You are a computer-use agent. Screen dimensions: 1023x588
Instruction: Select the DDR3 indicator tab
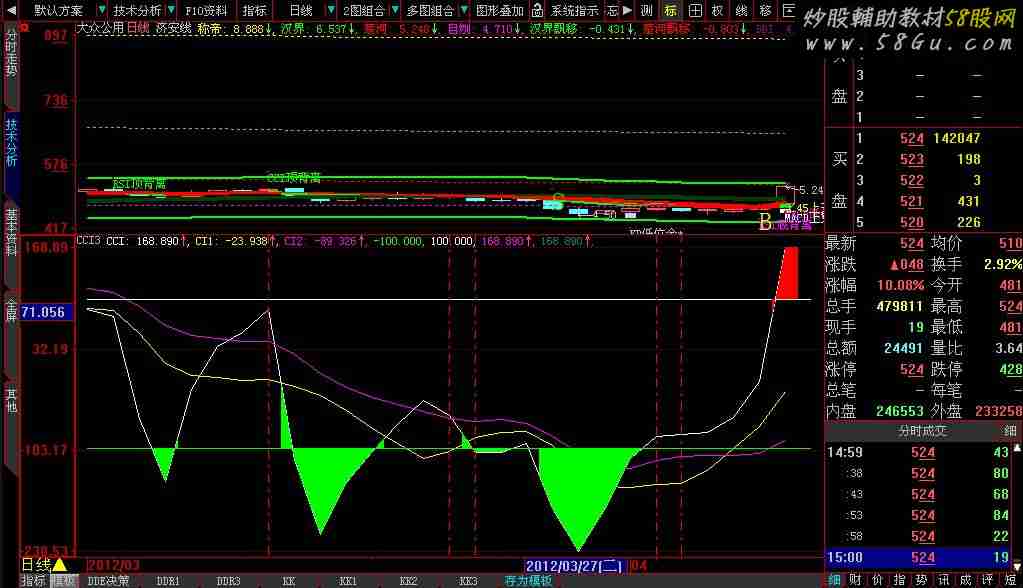[x=228, y=581]
